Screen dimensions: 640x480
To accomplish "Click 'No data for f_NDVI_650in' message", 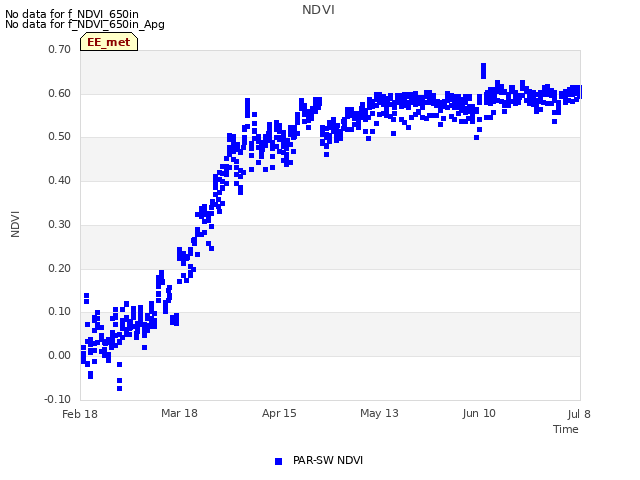I will pos(72,14).
